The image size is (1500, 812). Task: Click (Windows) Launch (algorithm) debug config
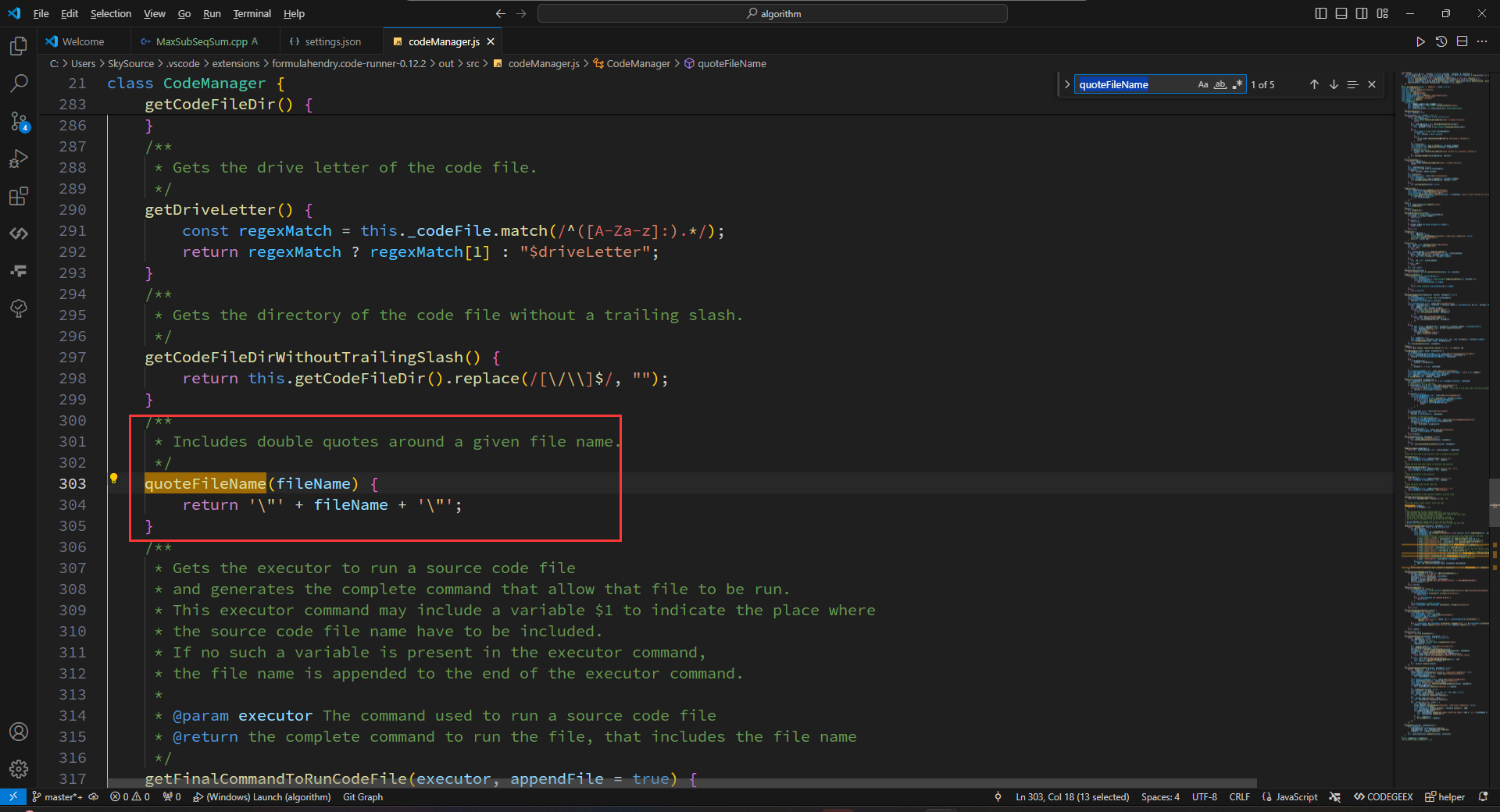[x=262, y=797]
